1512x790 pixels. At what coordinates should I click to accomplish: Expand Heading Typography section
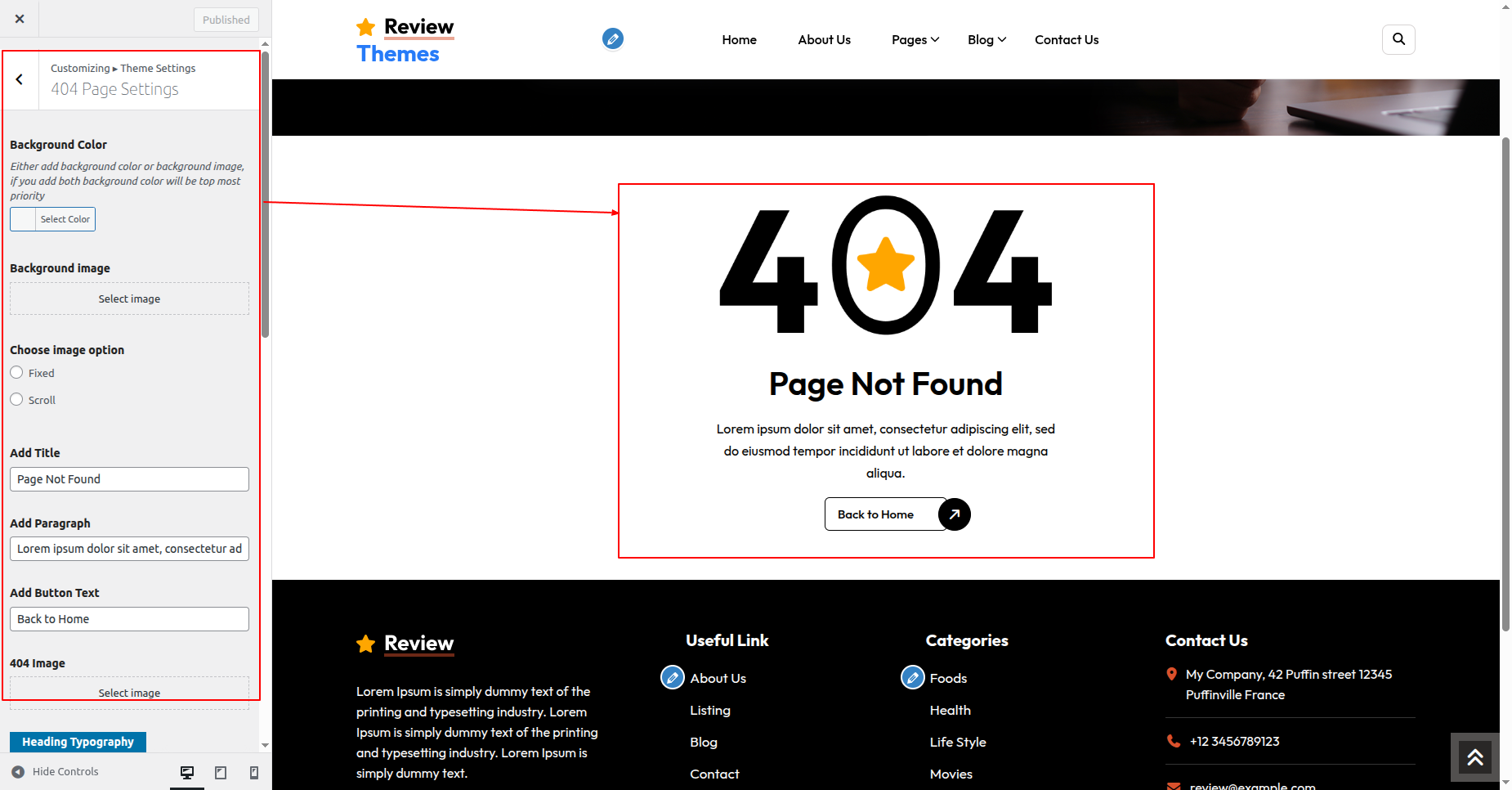point(78,742)
